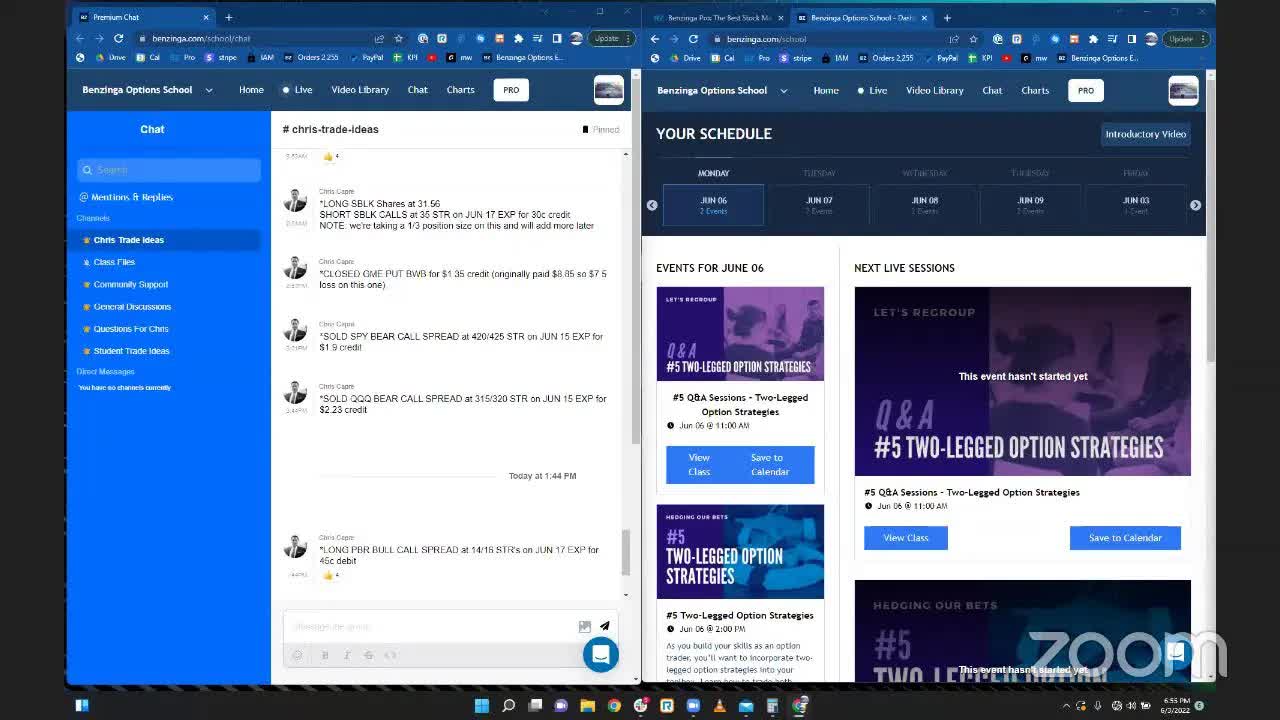The height and width of the screenshot is (720, 1280).
Task: Toggle bold formatting in message composer
Action: click(x=324, y=655)
